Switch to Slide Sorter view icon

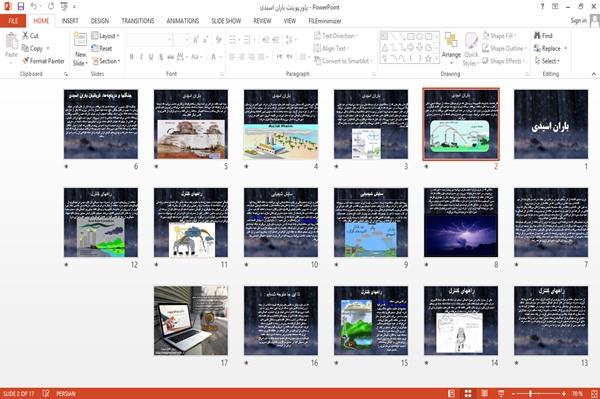pyautogui.click(x=468, y=394)
